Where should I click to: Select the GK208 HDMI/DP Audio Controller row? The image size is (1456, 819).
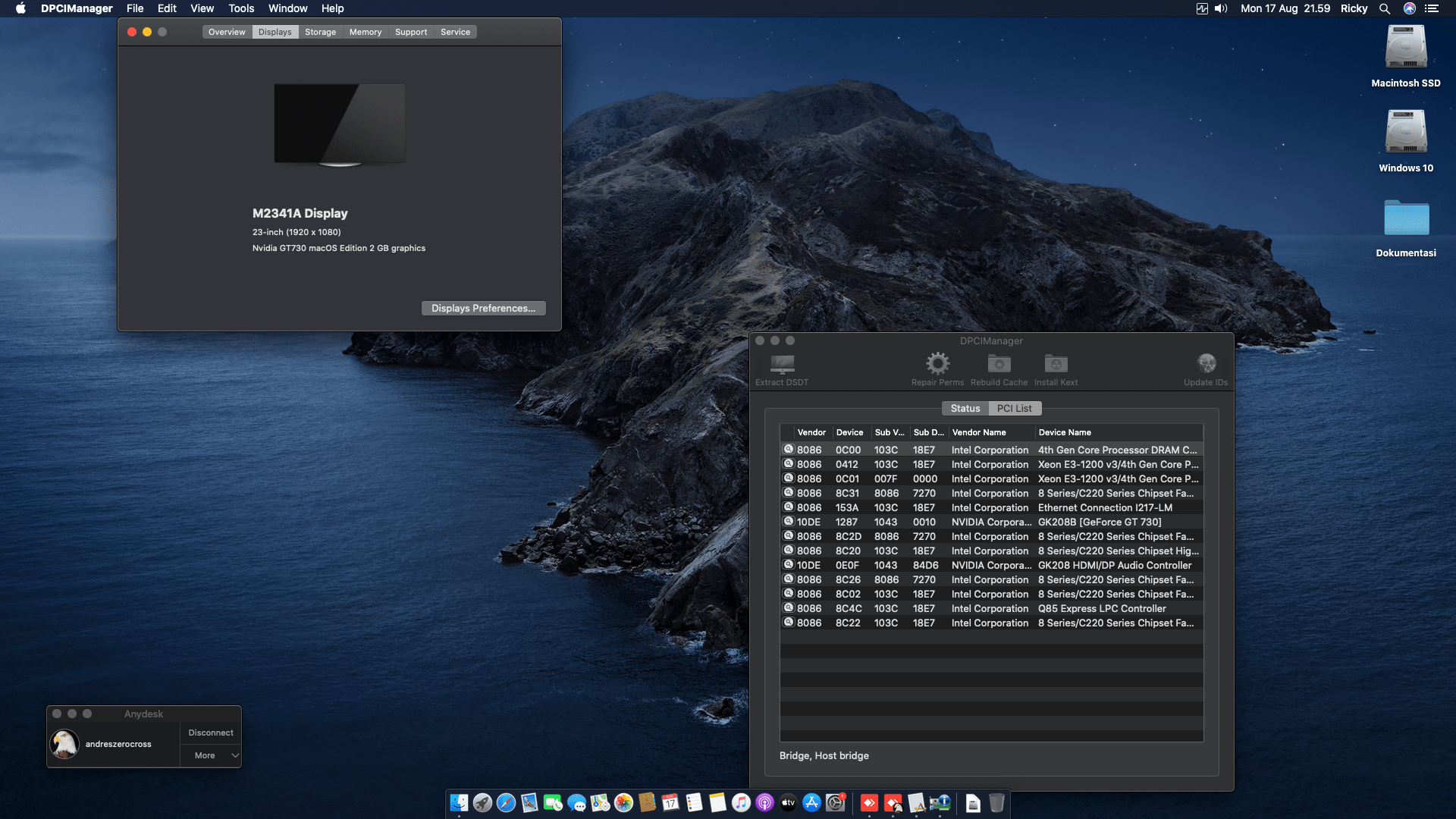pyautogui.click(x=991, y=565)
